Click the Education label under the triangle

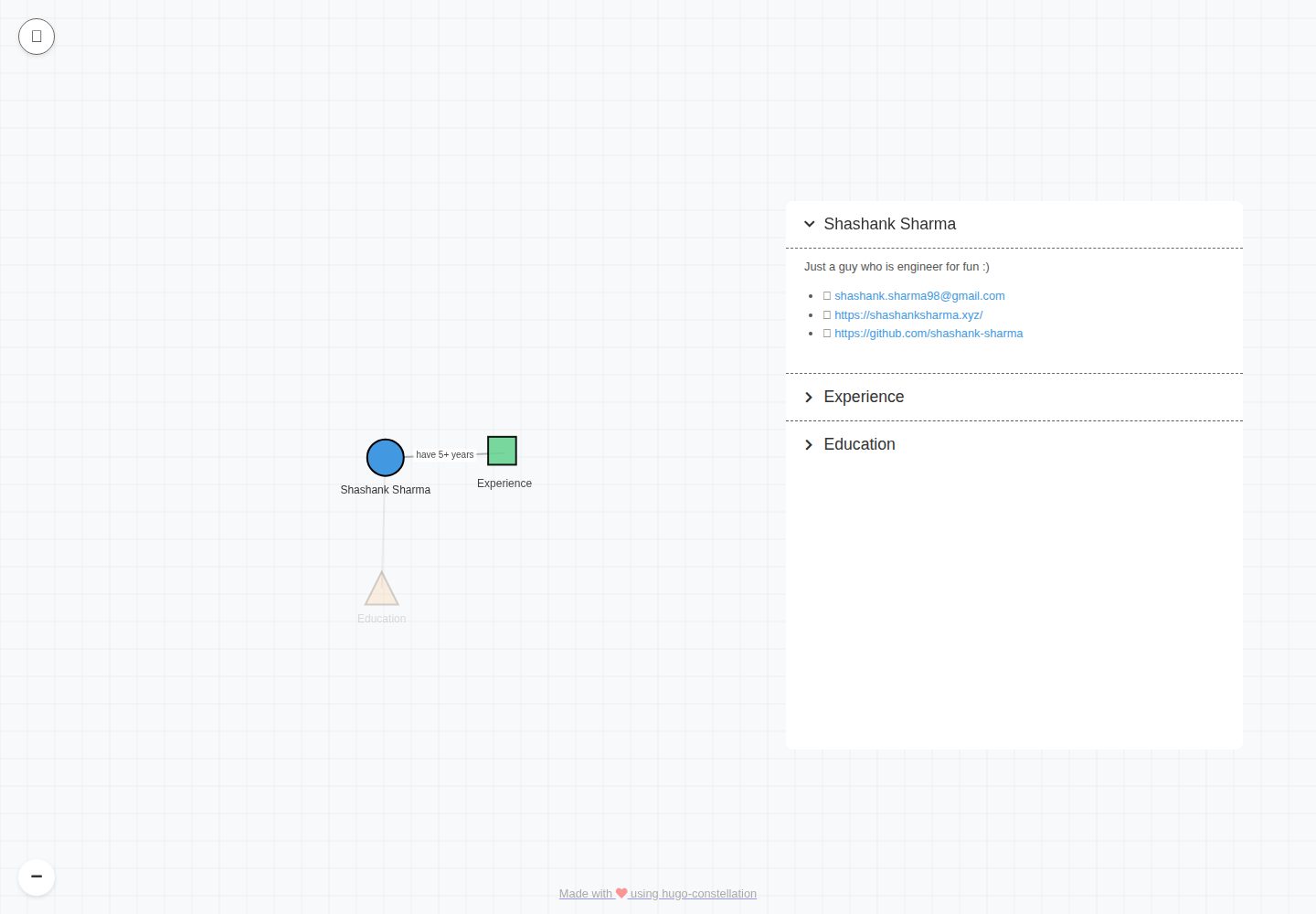pyautogui.click(x=382, y=619)
